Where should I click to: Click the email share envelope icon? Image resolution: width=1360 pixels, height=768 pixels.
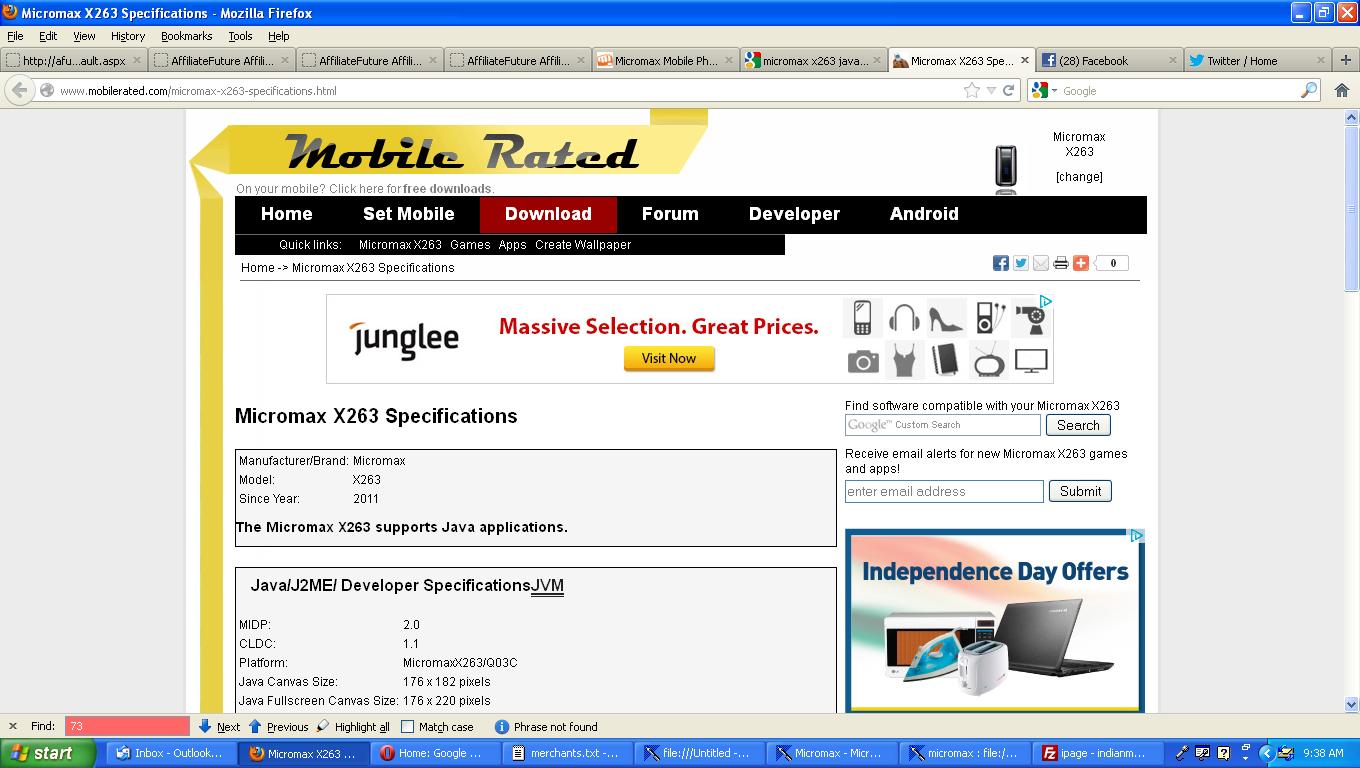click(x=1041, y=263)
